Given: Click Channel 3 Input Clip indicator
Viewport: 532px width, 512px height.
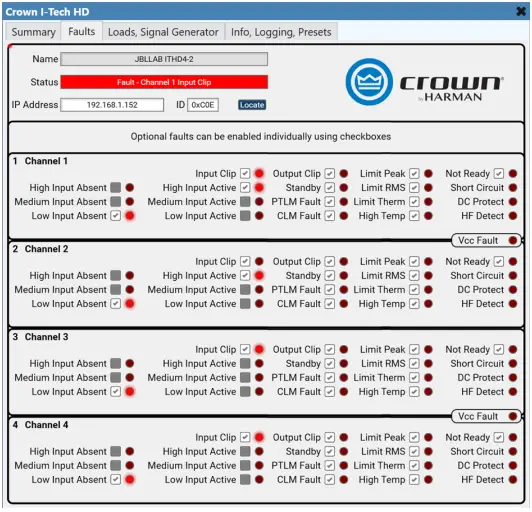Looking at the screenshot, I should coord(259,349).
